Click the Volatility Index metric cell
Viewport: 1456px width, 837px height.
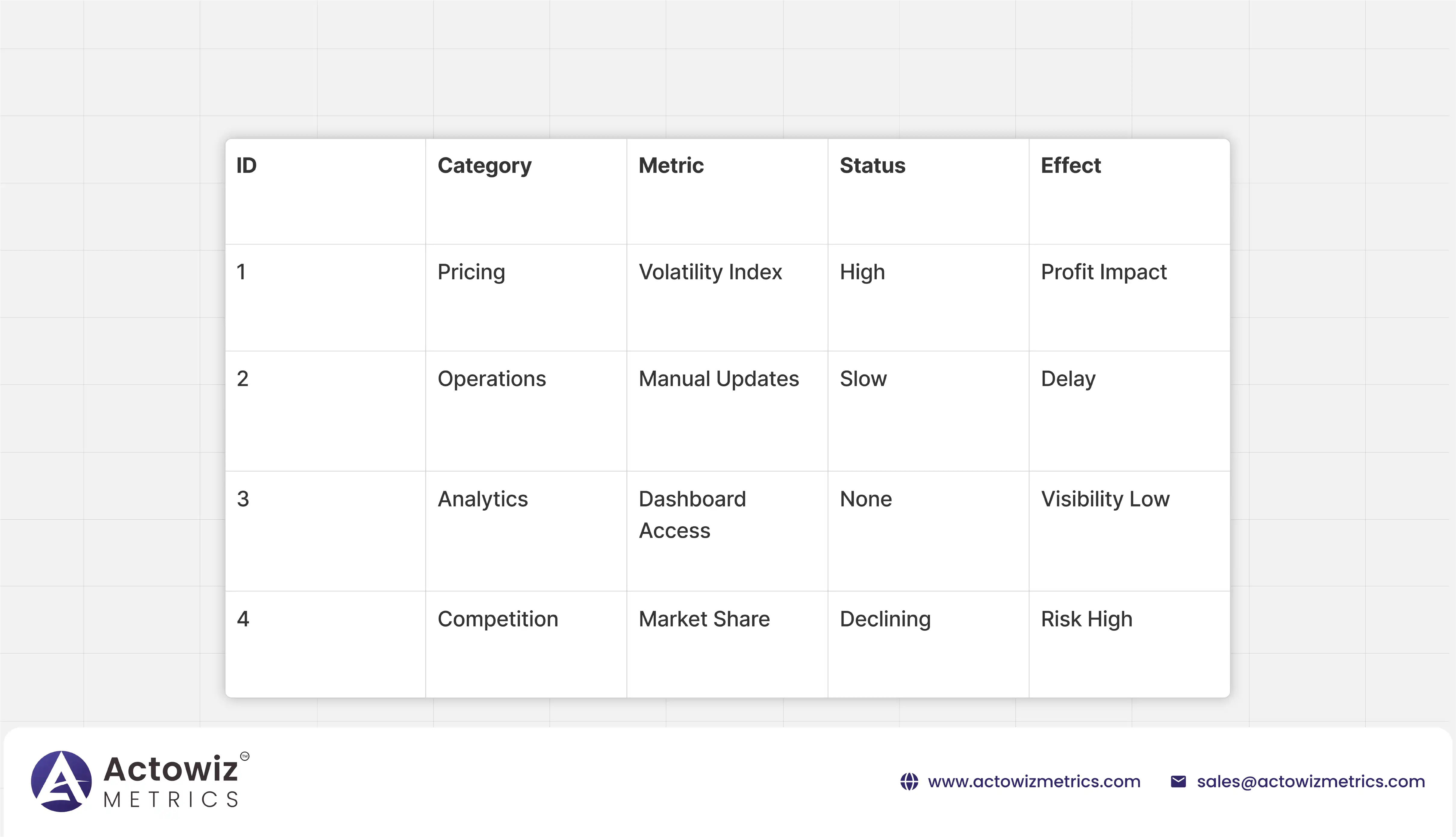[710, 272]
